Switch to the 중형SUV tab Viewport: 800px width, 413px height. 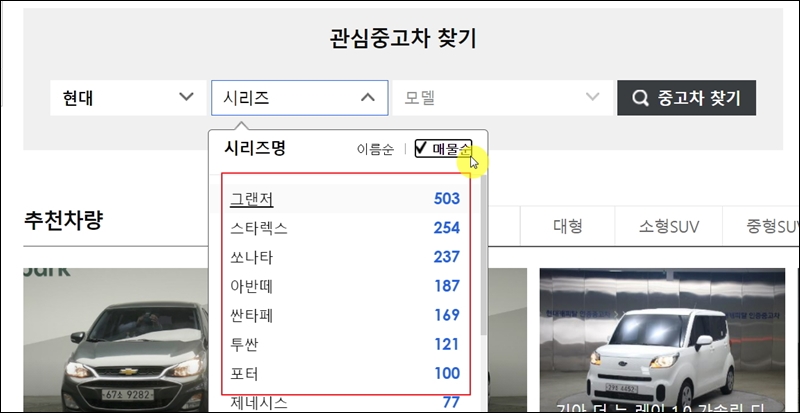(x=761, y=226)
